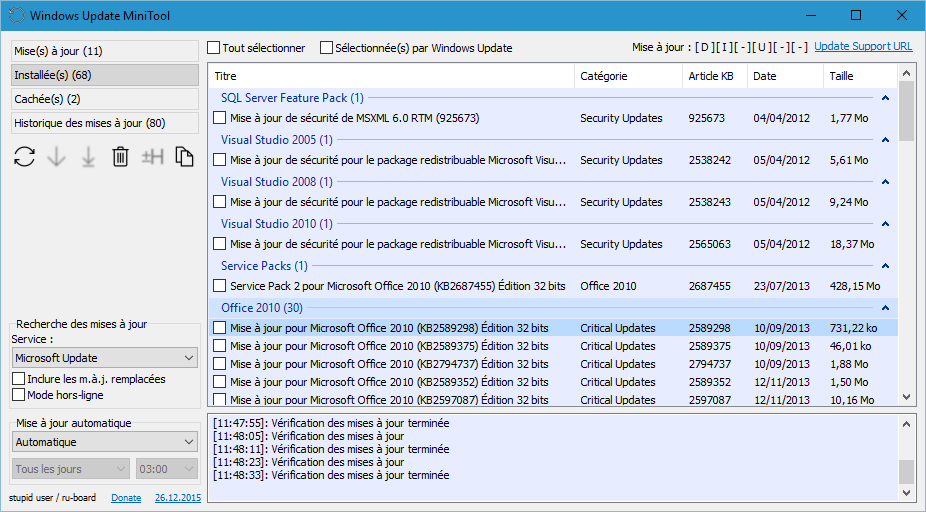Collapse the Visual Studio 2008 group
Viewport: 926px width, 512px height.
[885, 182]
